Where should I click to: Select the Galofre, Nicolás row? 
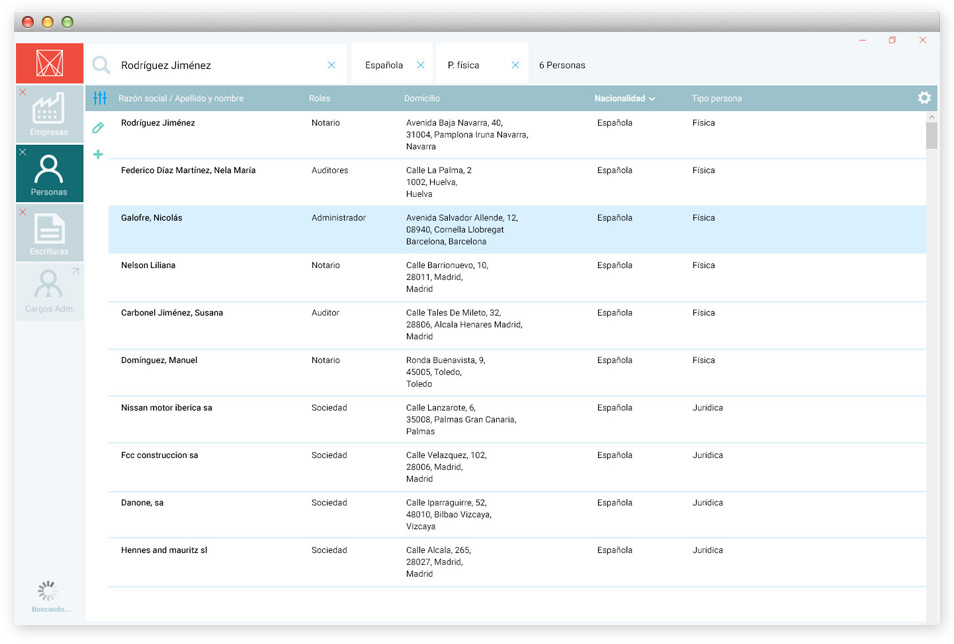(x=152, y=218)
